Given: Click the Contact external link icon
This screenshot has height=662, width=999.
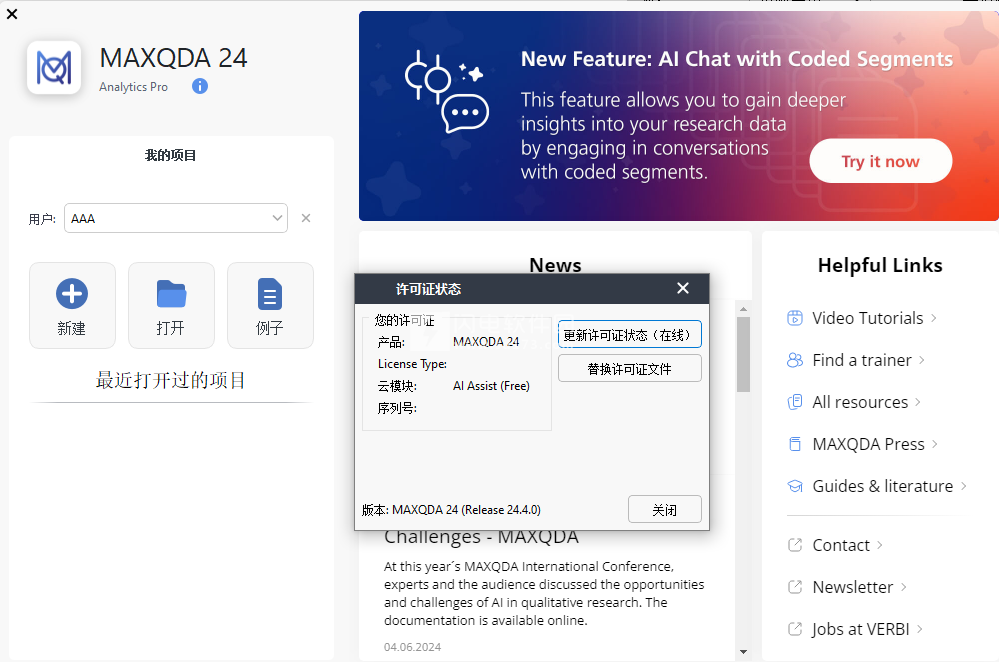Looking at the screenshot, I should click(x=795, y=545).
